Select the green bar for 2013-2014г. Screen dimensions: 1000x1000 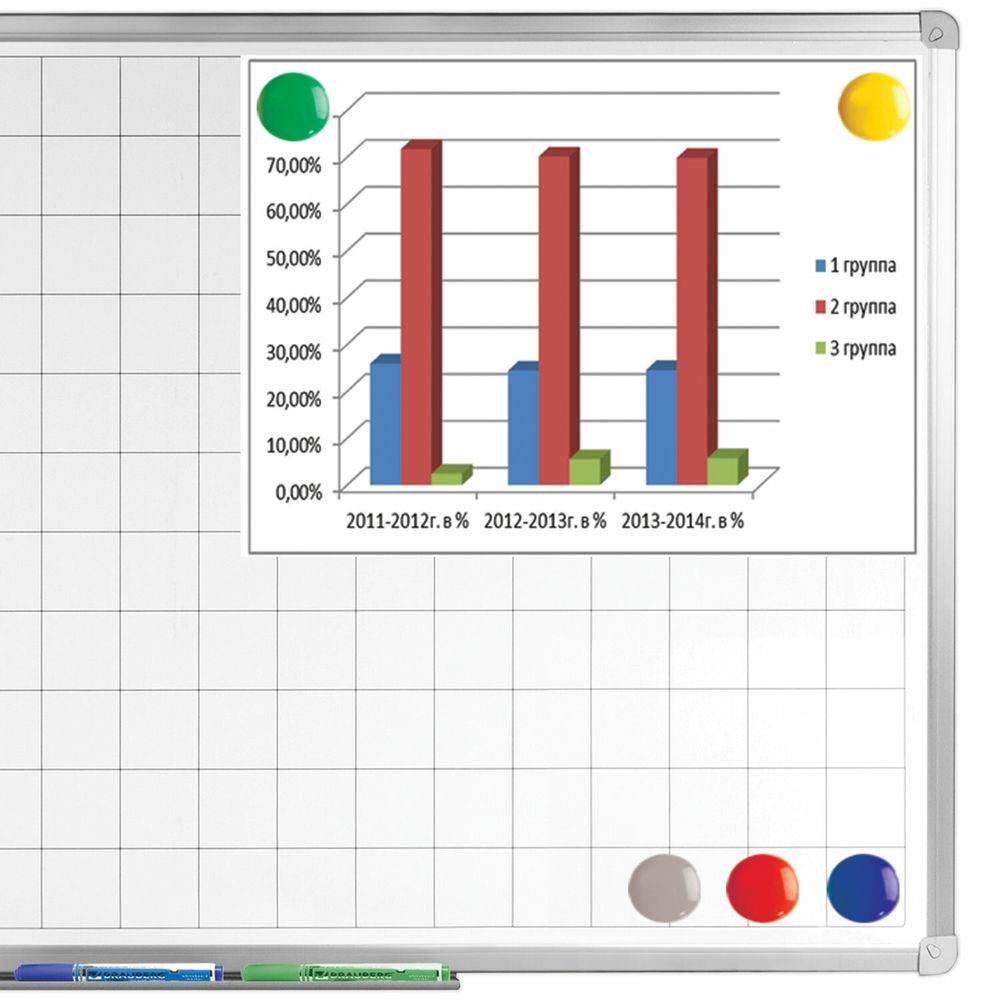pyautogui.click(x=722, y=470)
